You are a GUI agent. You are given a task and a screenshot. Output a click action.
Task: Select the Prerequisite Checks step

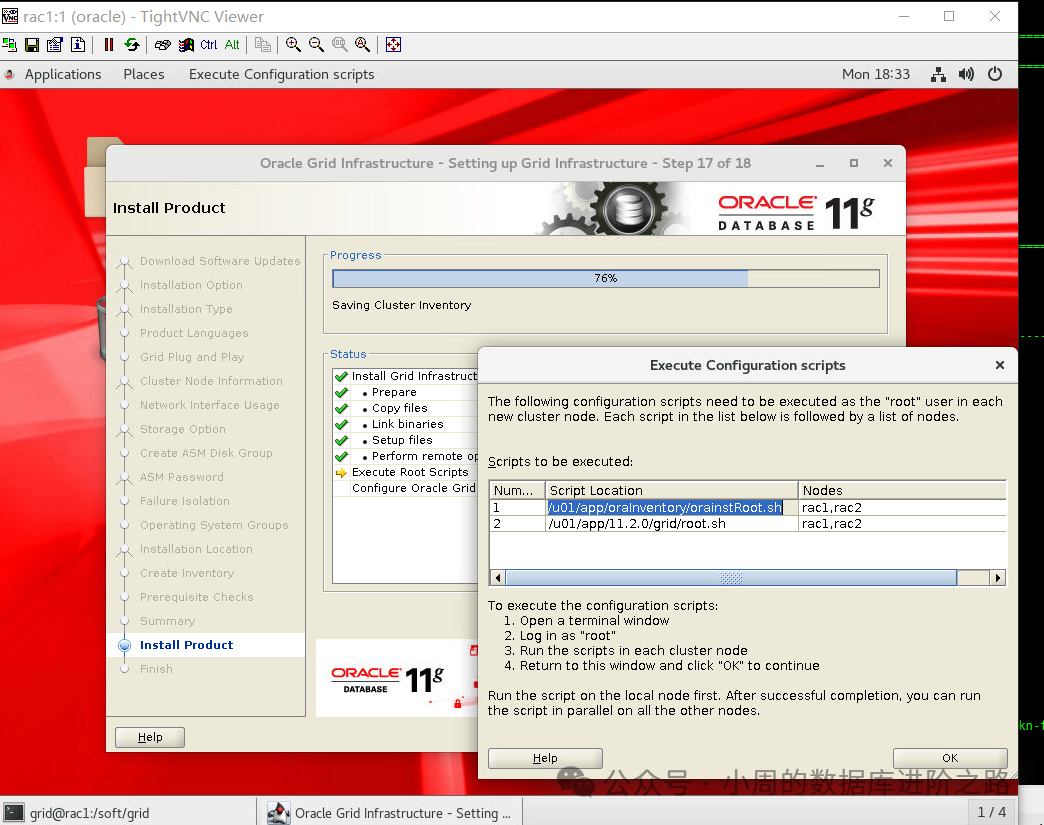(196, 597)
